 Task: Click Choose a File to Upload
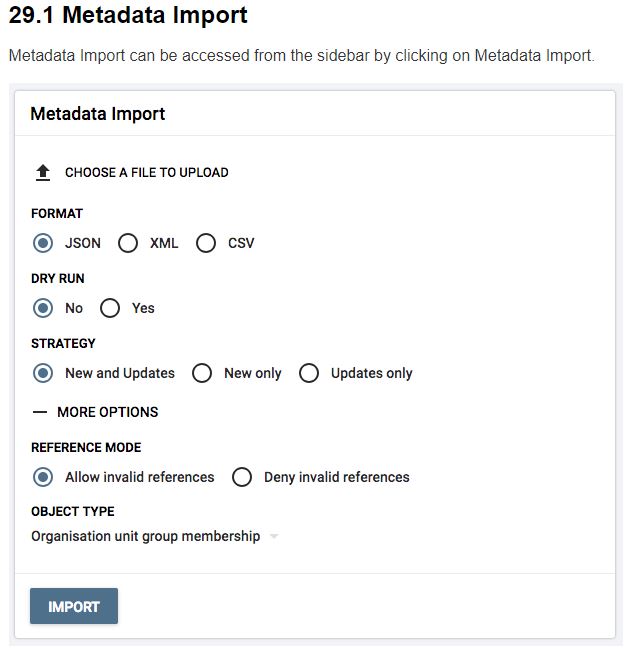146,172
